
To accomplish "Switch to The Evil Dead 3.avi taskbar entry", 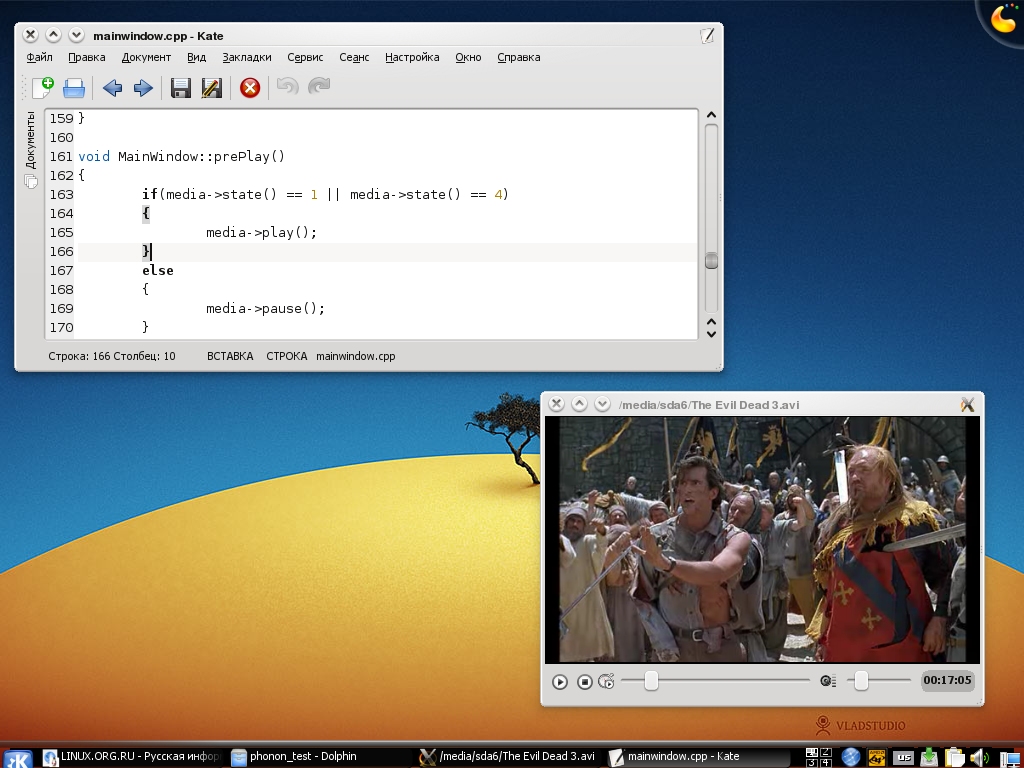I will point(508,757).
